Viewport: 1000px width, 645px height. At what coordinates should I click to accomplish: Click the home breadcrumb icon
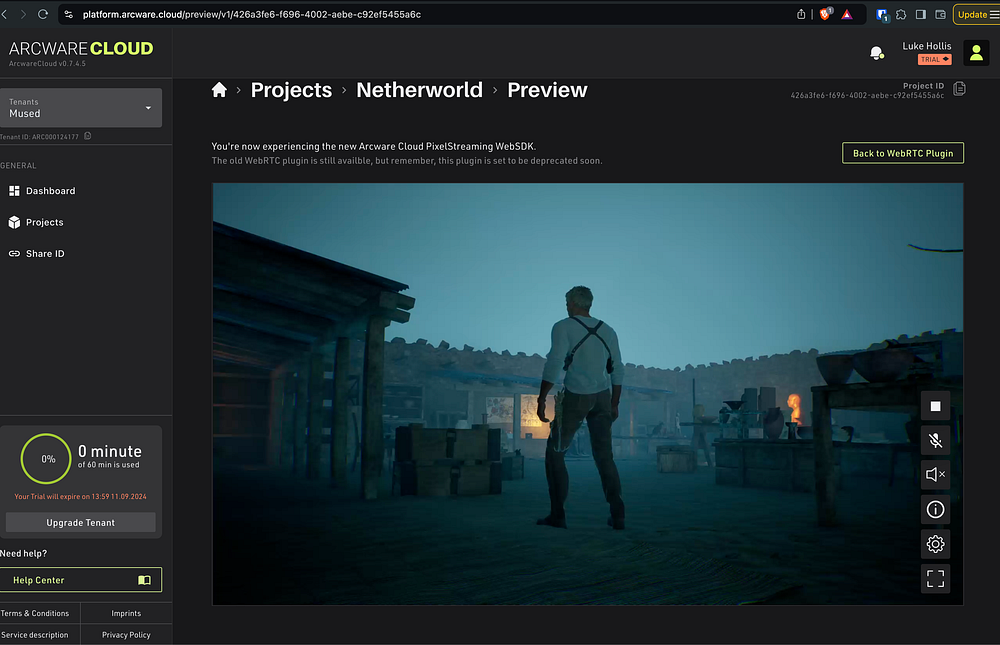click(219, 90)
